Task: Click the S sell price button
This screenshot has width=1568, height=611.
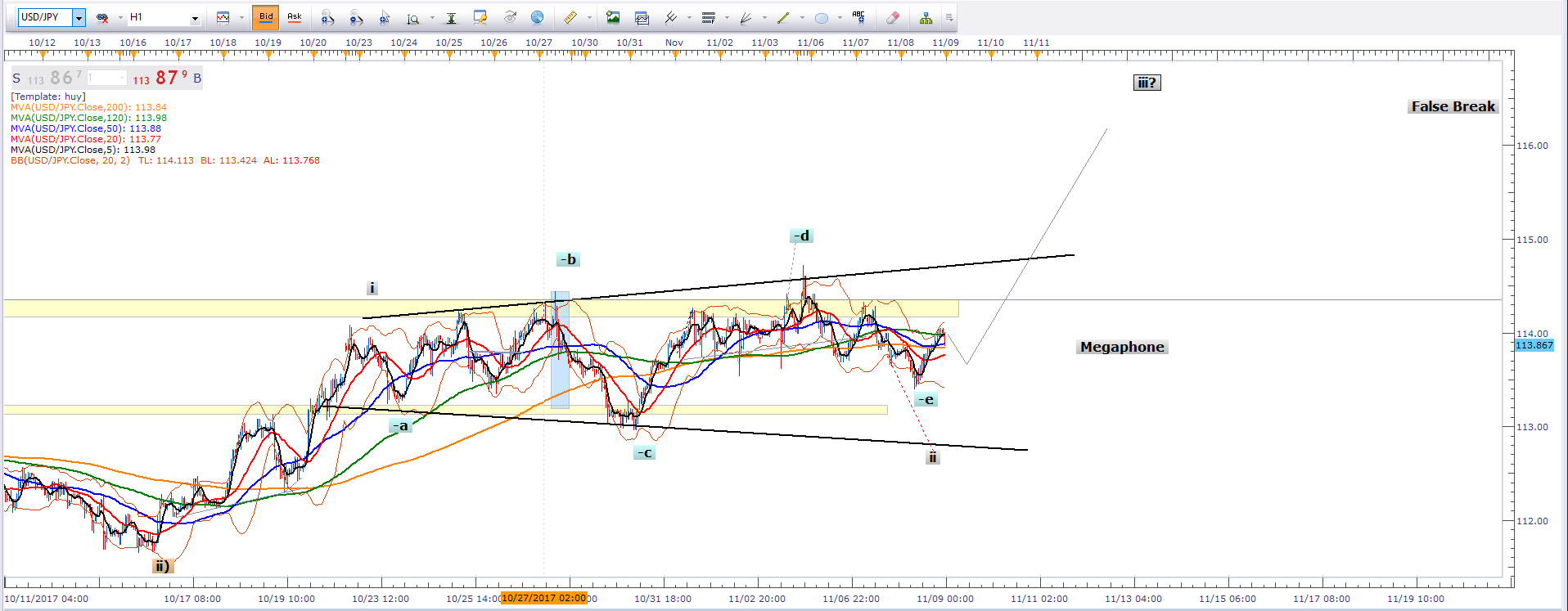Action: tap(16, 79)
